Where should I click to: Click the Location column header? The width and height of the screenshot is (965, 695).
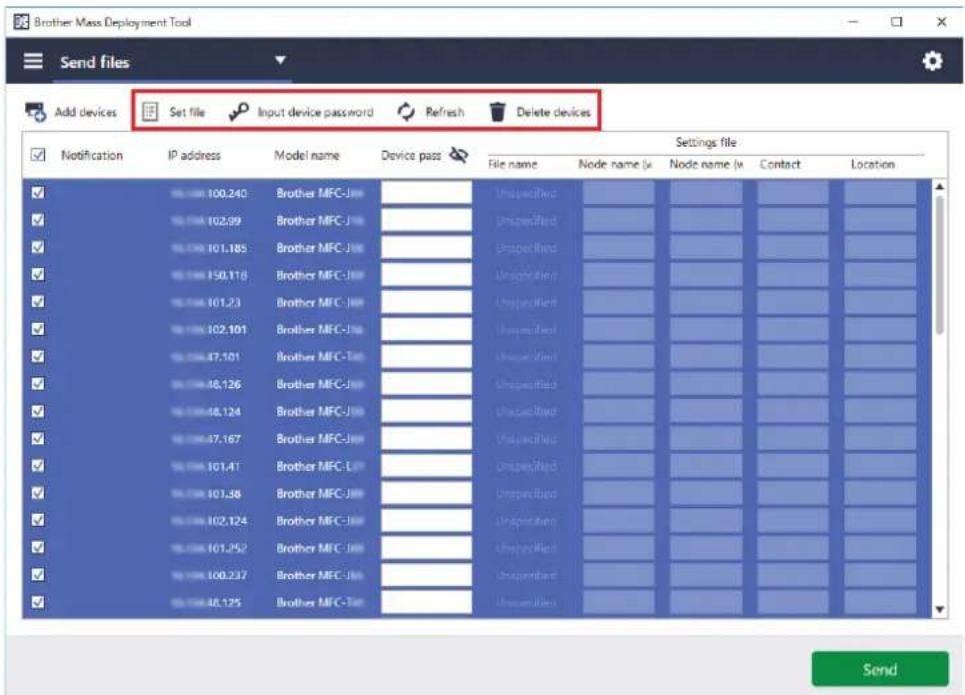click(x=872, y=164)
